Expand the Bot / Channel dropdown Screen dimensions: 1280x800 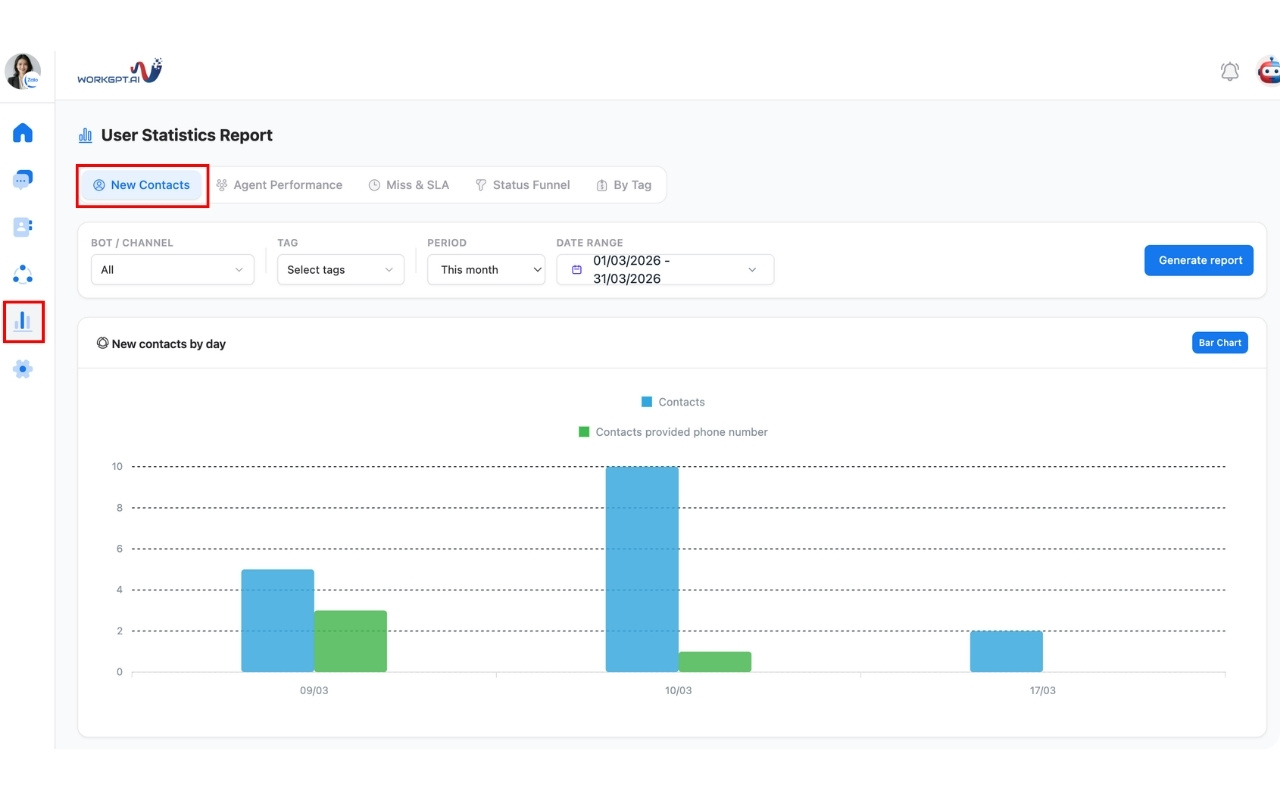172,270
